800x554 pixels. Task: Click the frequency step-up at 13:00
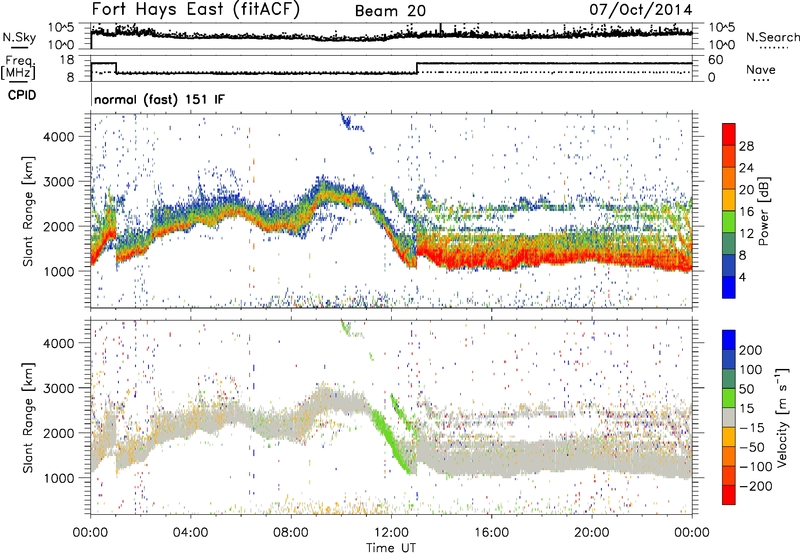[x=417, y=68]
